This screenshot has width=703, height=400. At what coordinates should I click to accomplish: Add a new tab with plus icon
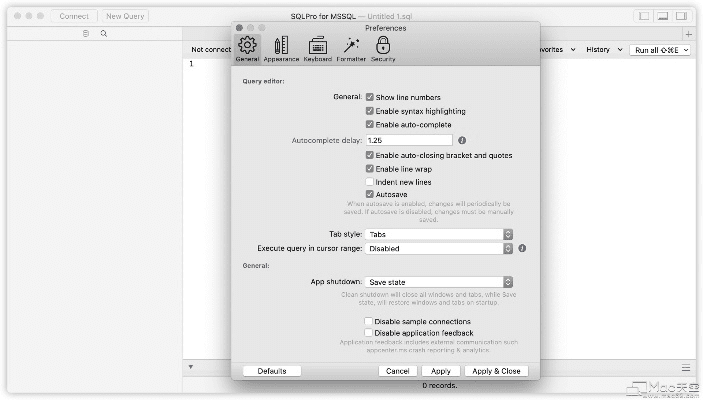(689, 34)
